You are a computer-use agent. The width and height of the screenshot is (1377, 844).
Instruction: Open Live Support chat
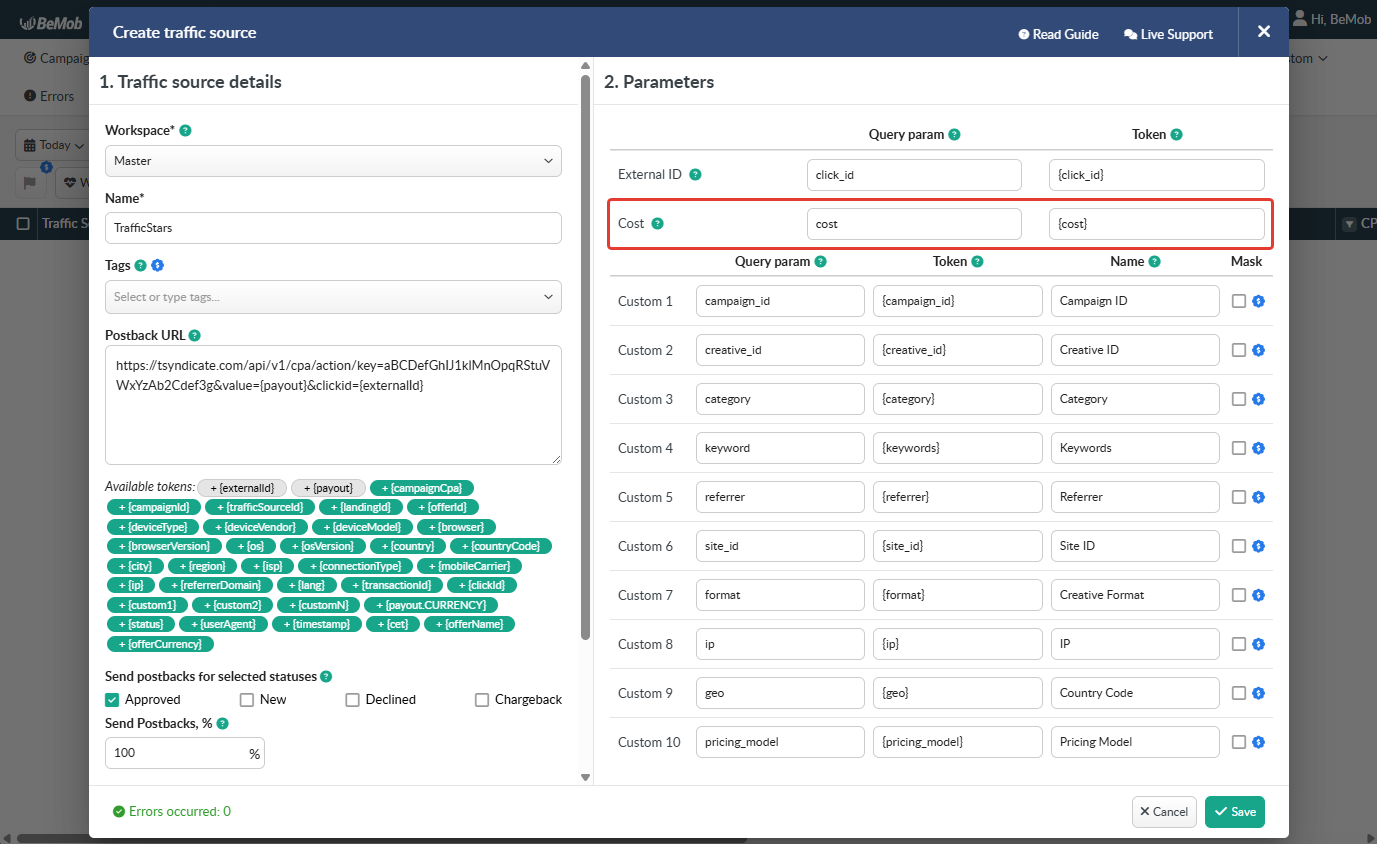(x=1168, y=34)
